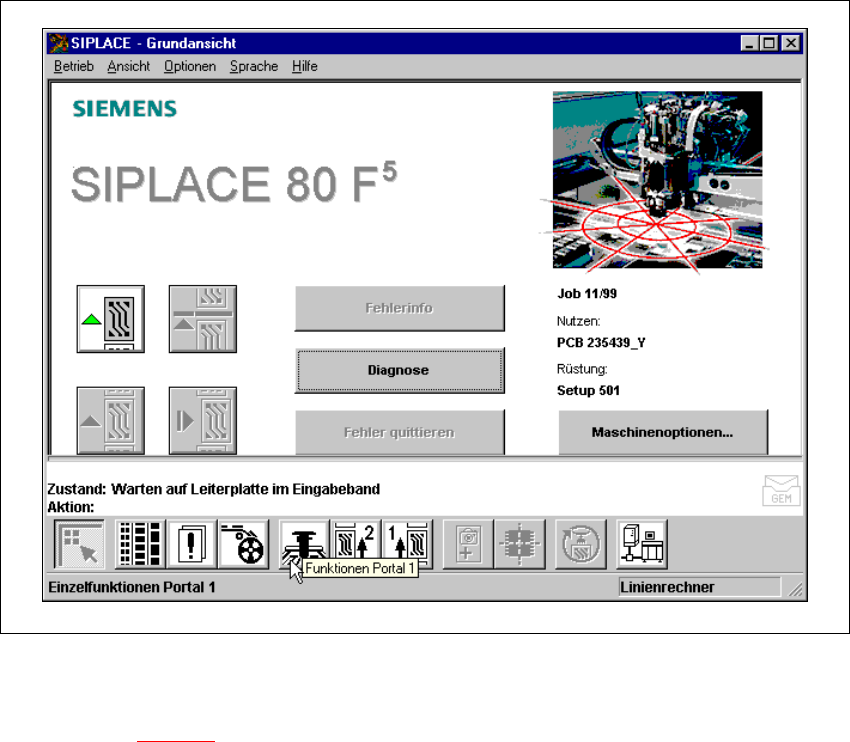Viewport: 850px width, 742px height.
Task: Click the board icon with play arrow
Action: click(x=203, y=420)
